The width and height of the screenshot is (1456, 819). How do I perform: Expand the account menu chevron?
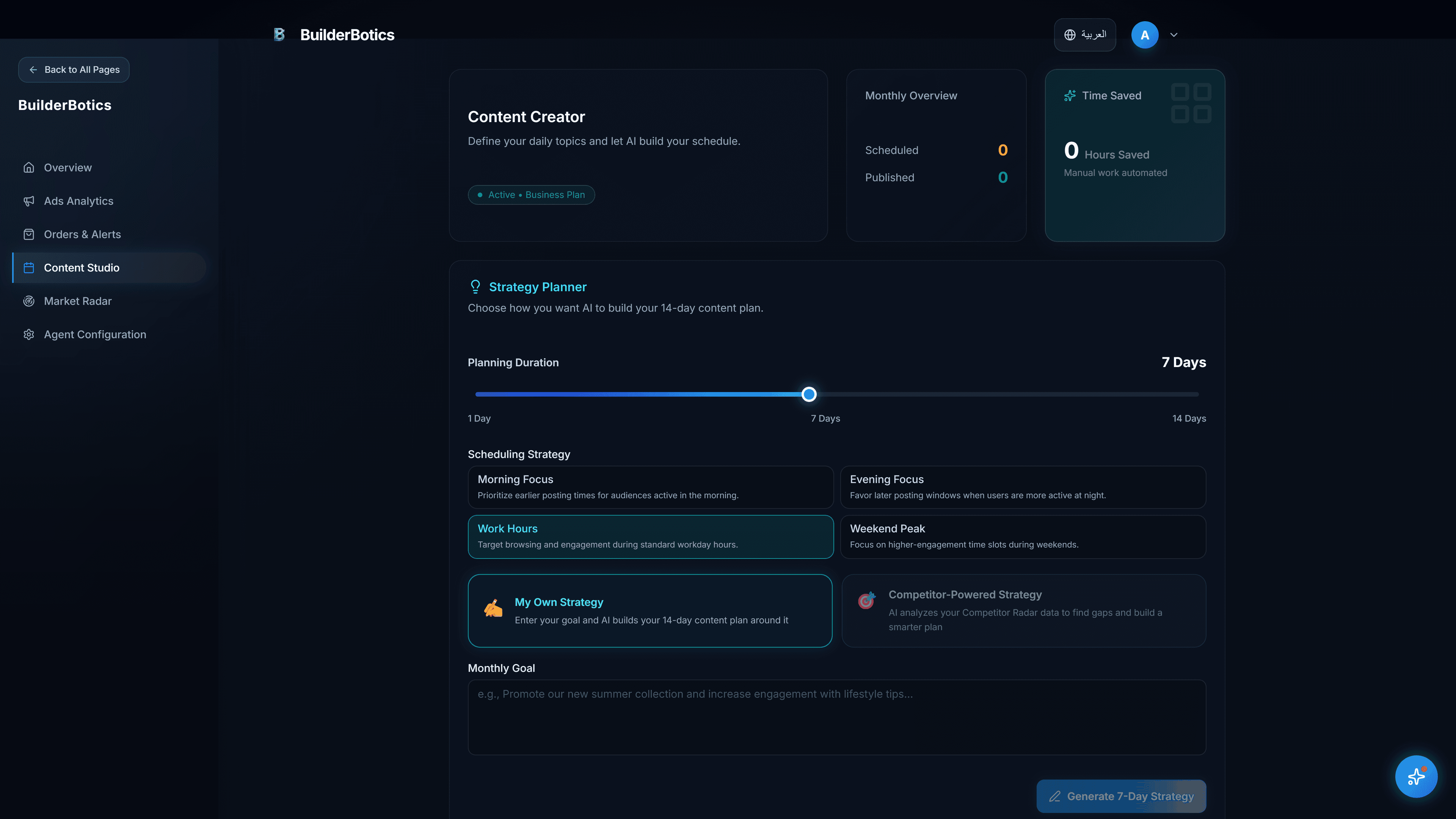pyautogui.click(x=1174, y=35)
